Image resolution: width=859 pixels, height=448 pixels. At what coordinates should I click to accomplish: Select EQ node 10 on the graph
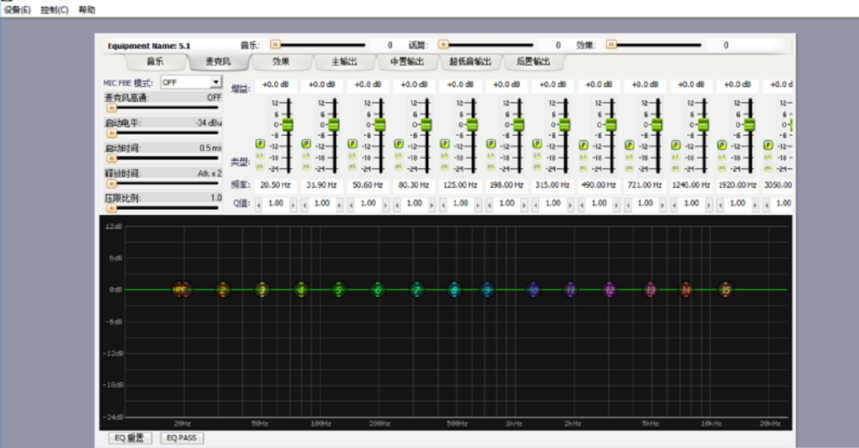(534, 290)
